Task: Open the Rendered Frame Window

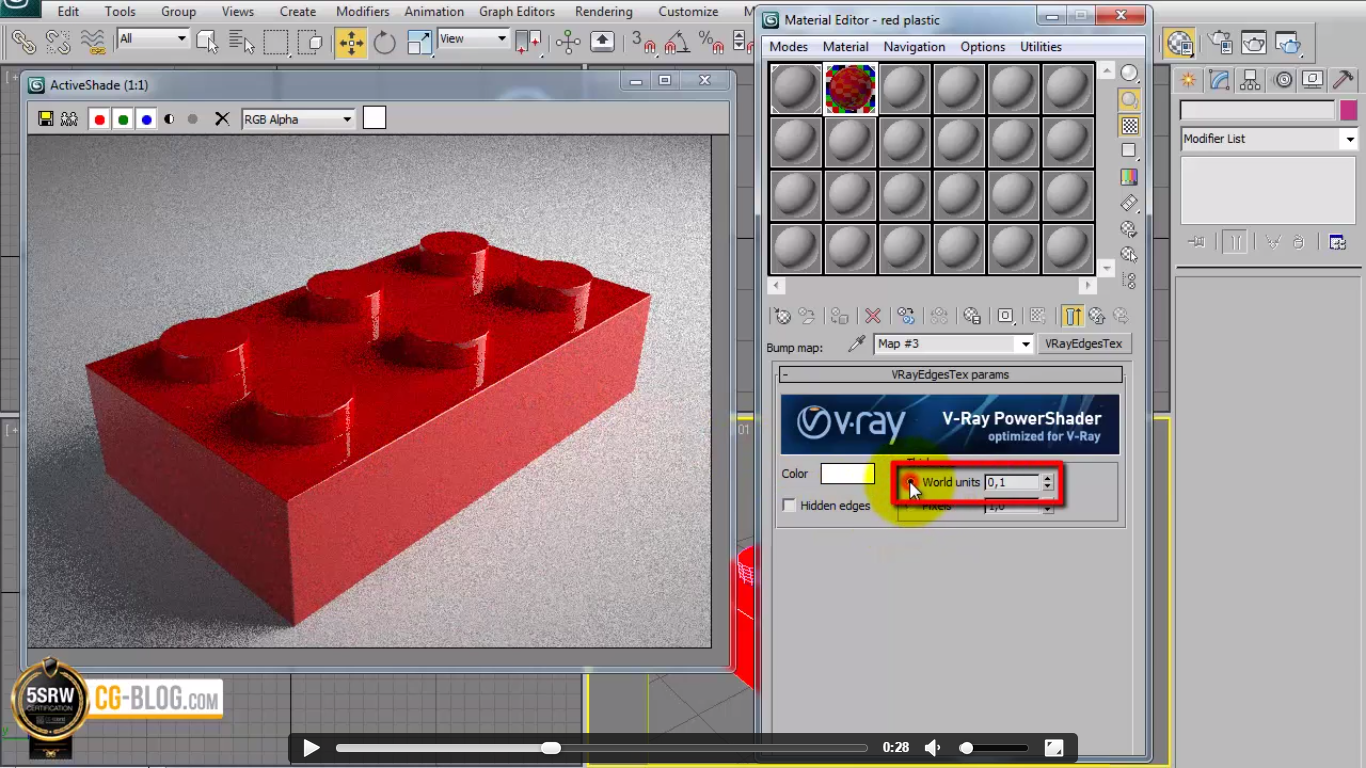Action: coord(1254,42)
